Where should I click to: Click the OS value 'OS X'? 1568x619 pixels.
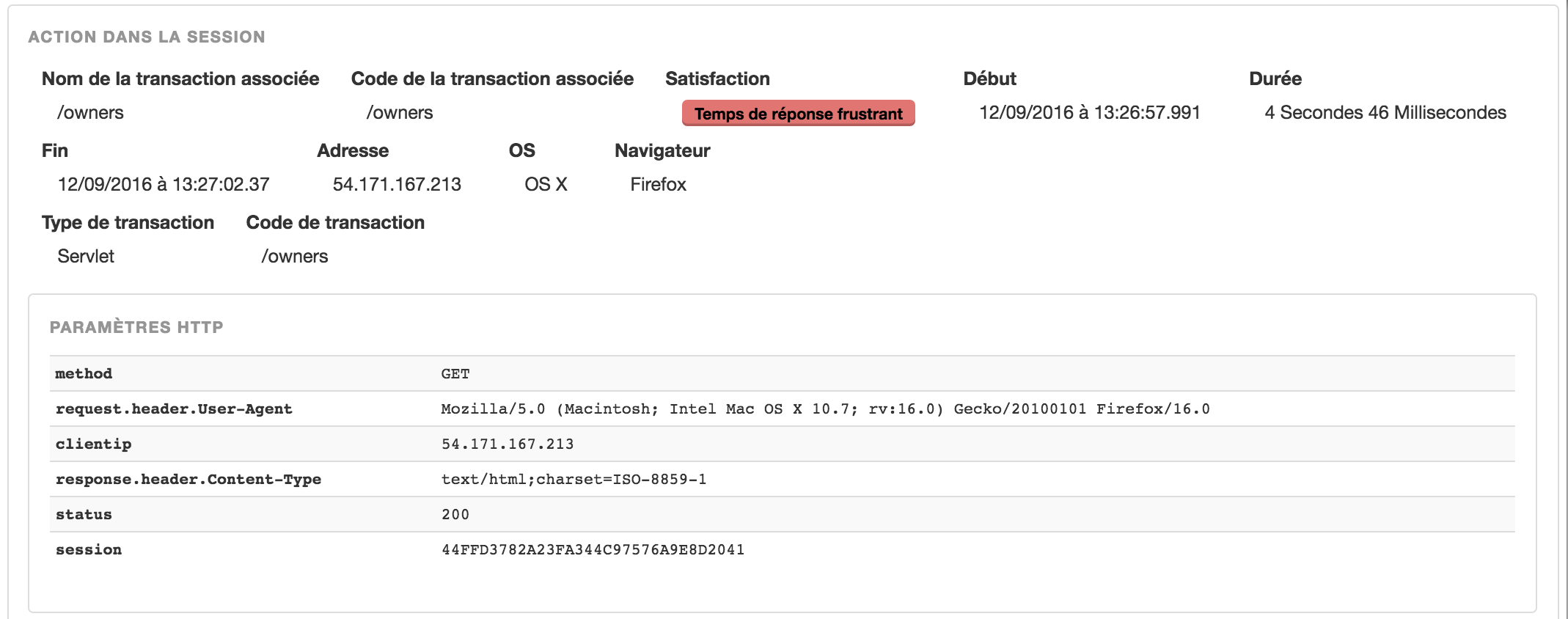[546, 184]
